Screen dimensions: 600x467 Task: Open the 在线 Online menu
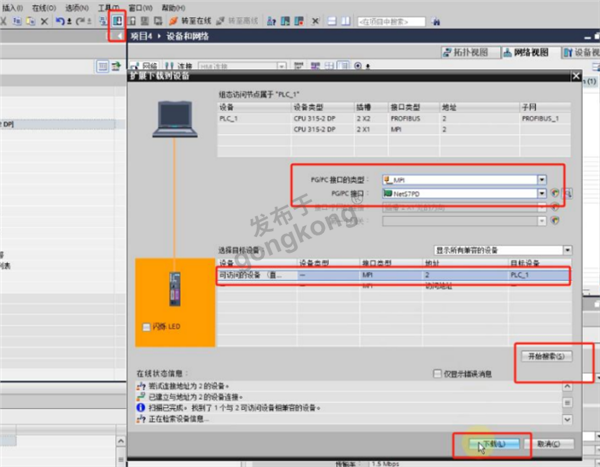[44, 8]
